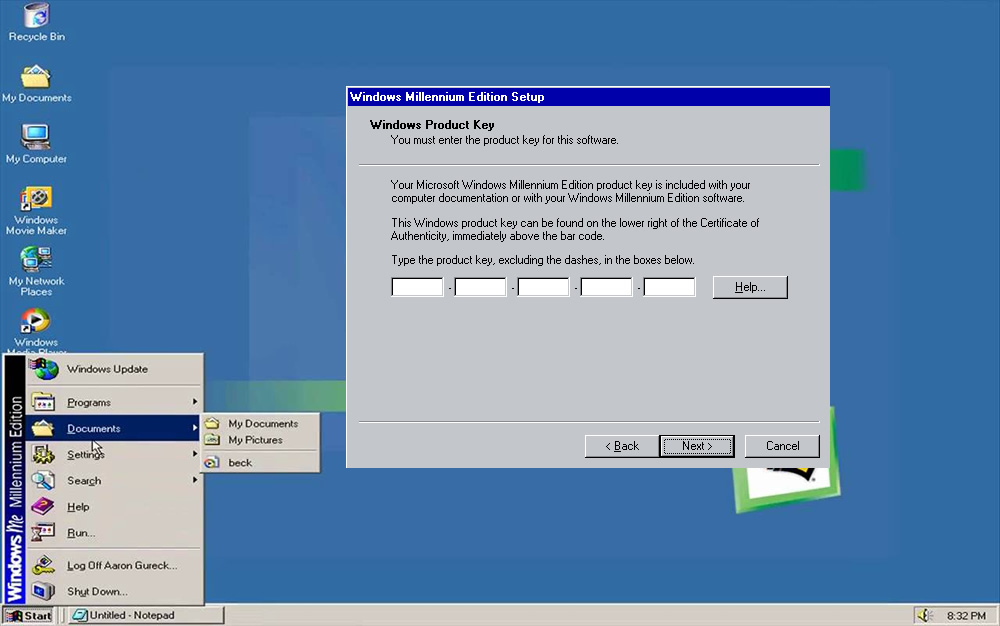This screenshot has width=1000, height=626.
Task: Expand the Settings submenu arrow
Action: coord(195,455)
